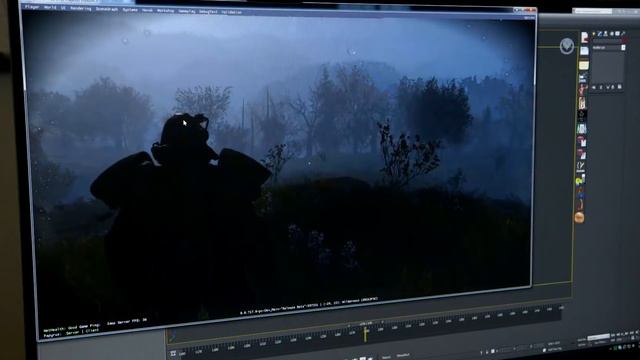Click the orange round icon in side toolbar
The height and width of the screenshot is (360, 640).
[x=579, y=218]
